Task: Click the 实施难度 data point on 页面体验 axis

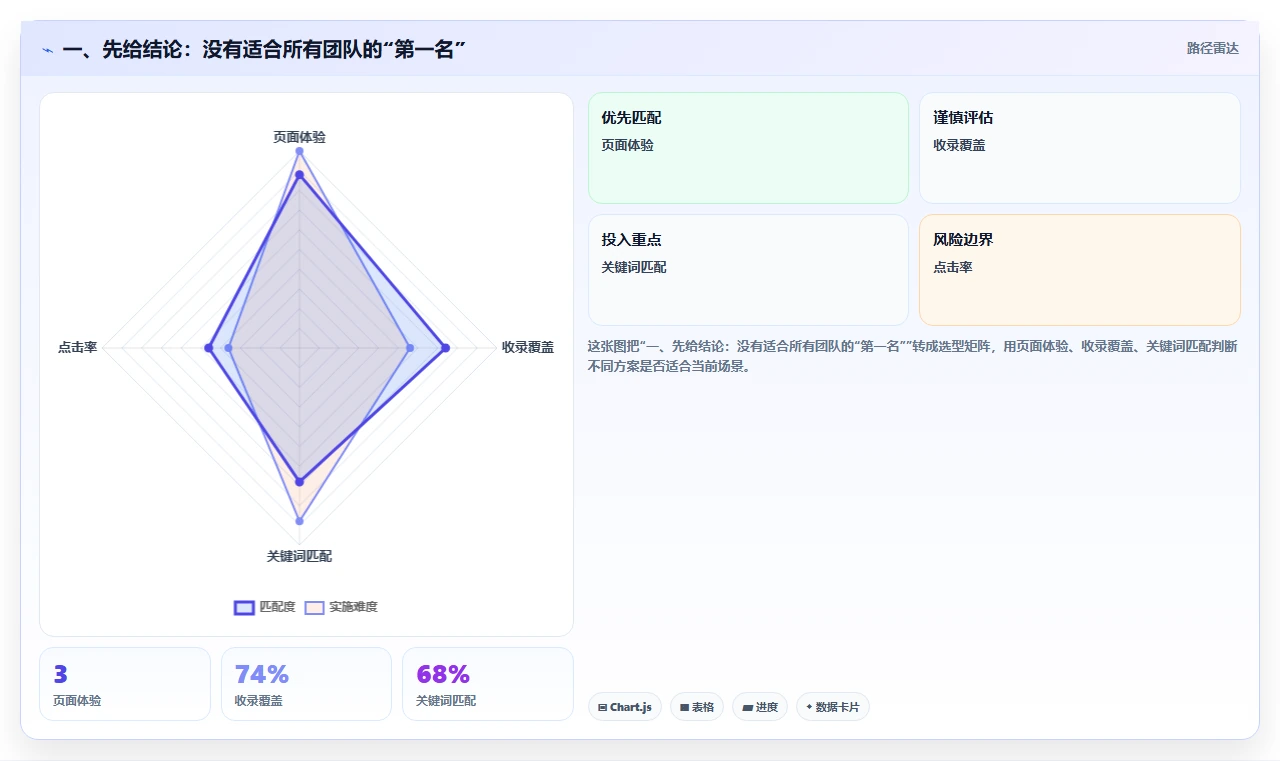Action: coord(299,151)
